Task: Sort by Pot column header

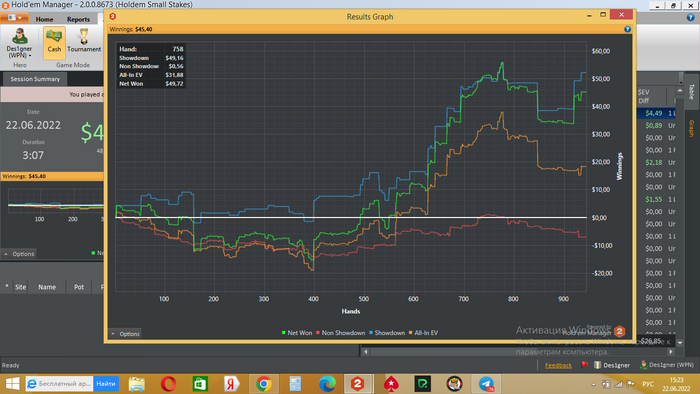Action: pyautogui.click(x=79, y=287)
